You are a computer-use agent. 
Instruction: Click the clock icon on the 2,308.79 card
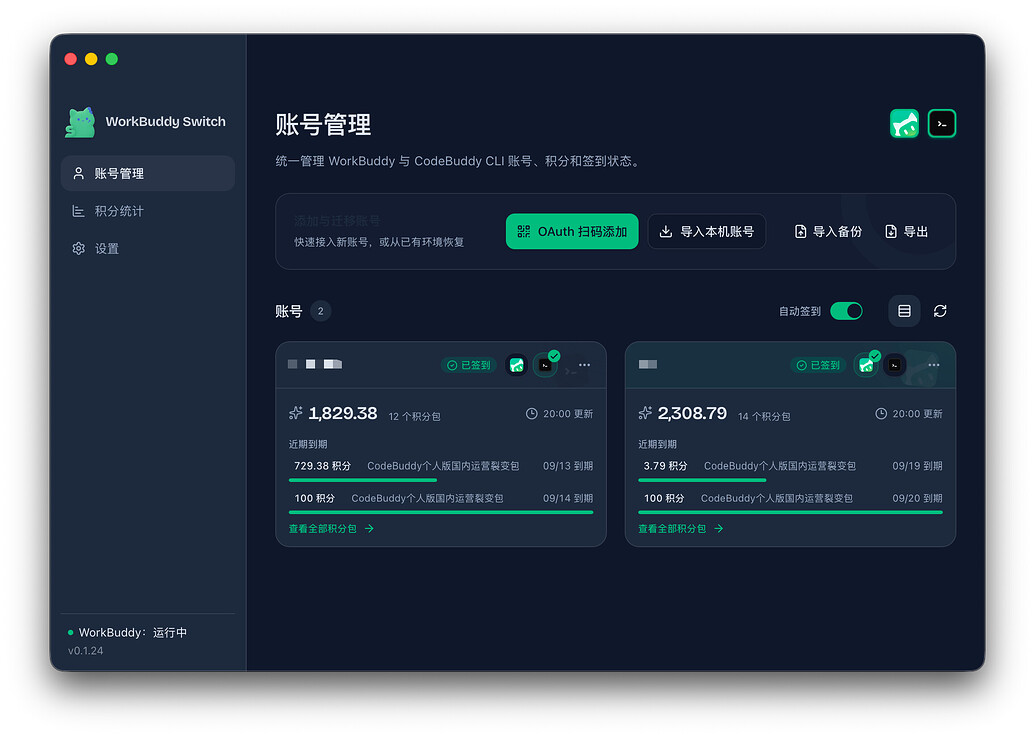pyautogui.click(x=881, y=414)
